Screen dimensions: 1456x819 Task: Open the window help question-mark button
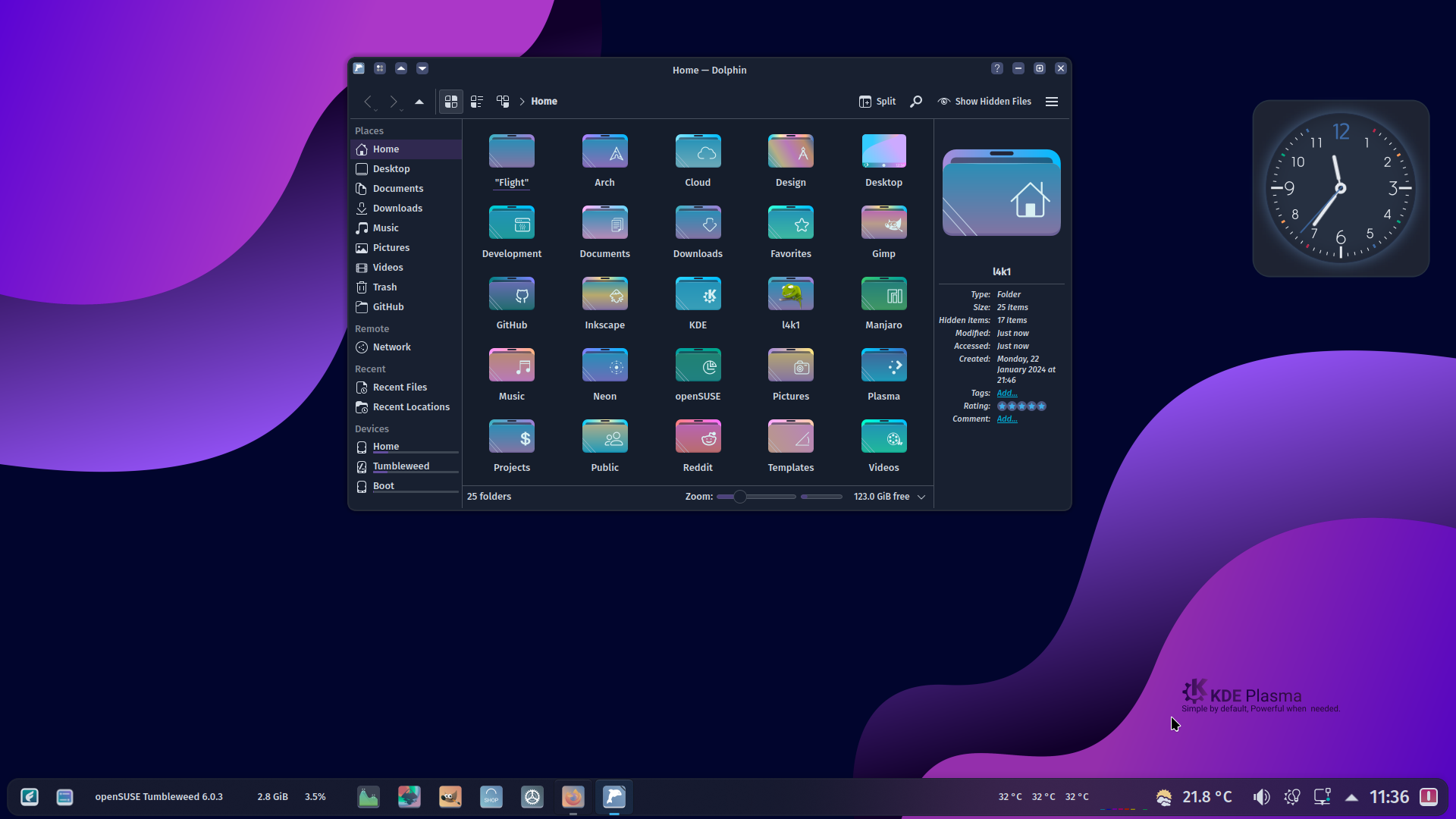click(997, 69)
